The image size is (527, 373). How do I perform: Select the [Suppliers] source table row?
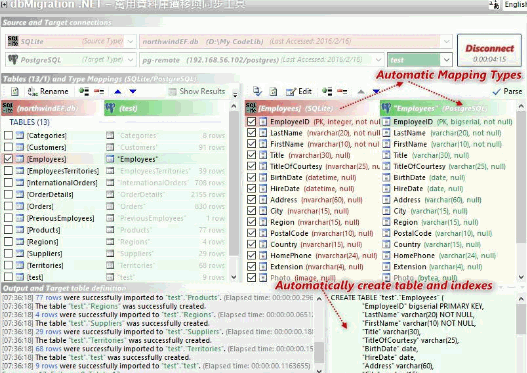tap(52, 254)
